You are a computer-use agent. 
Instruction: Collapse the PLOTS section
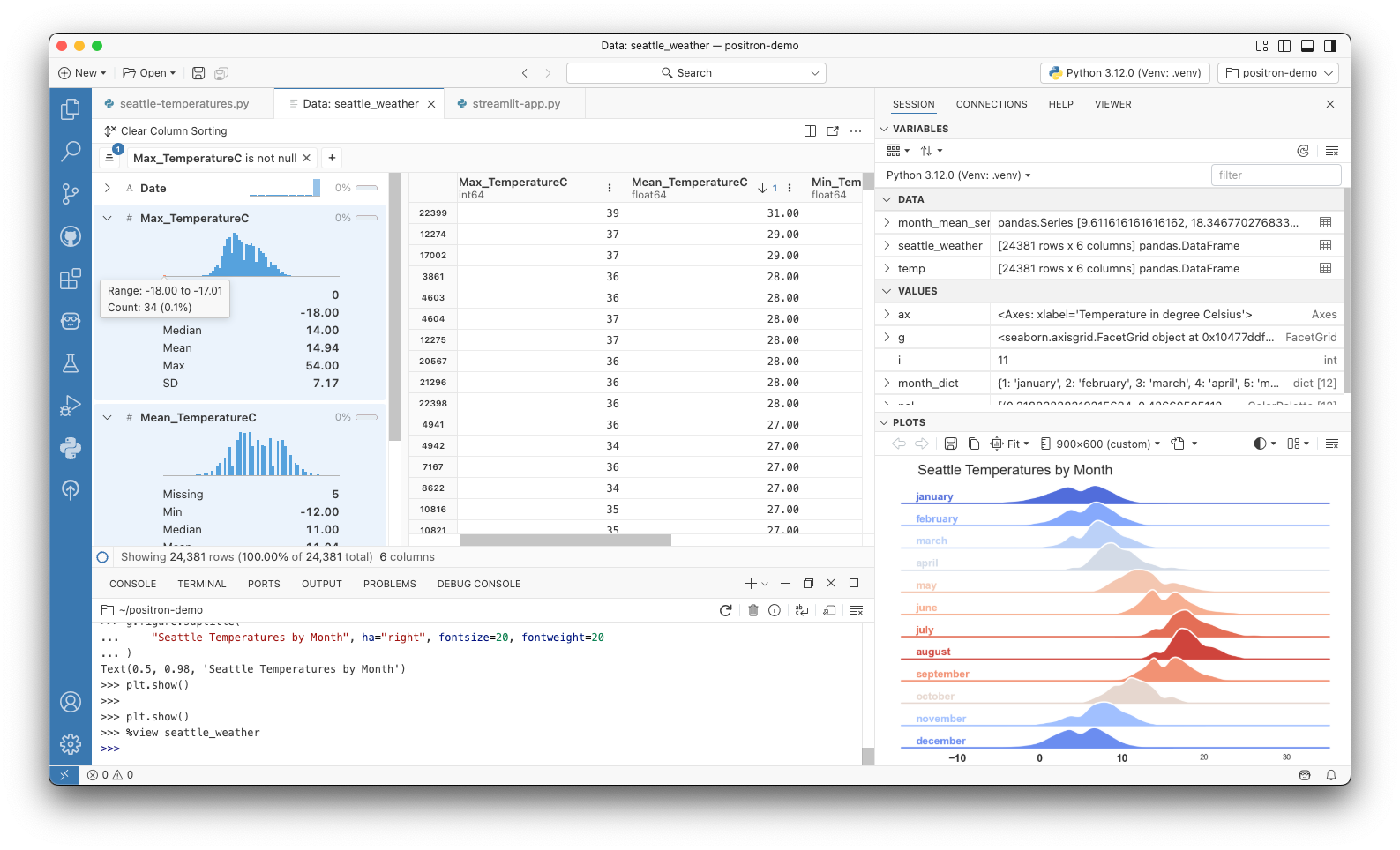pyautogui.click(x=885, y=422)
